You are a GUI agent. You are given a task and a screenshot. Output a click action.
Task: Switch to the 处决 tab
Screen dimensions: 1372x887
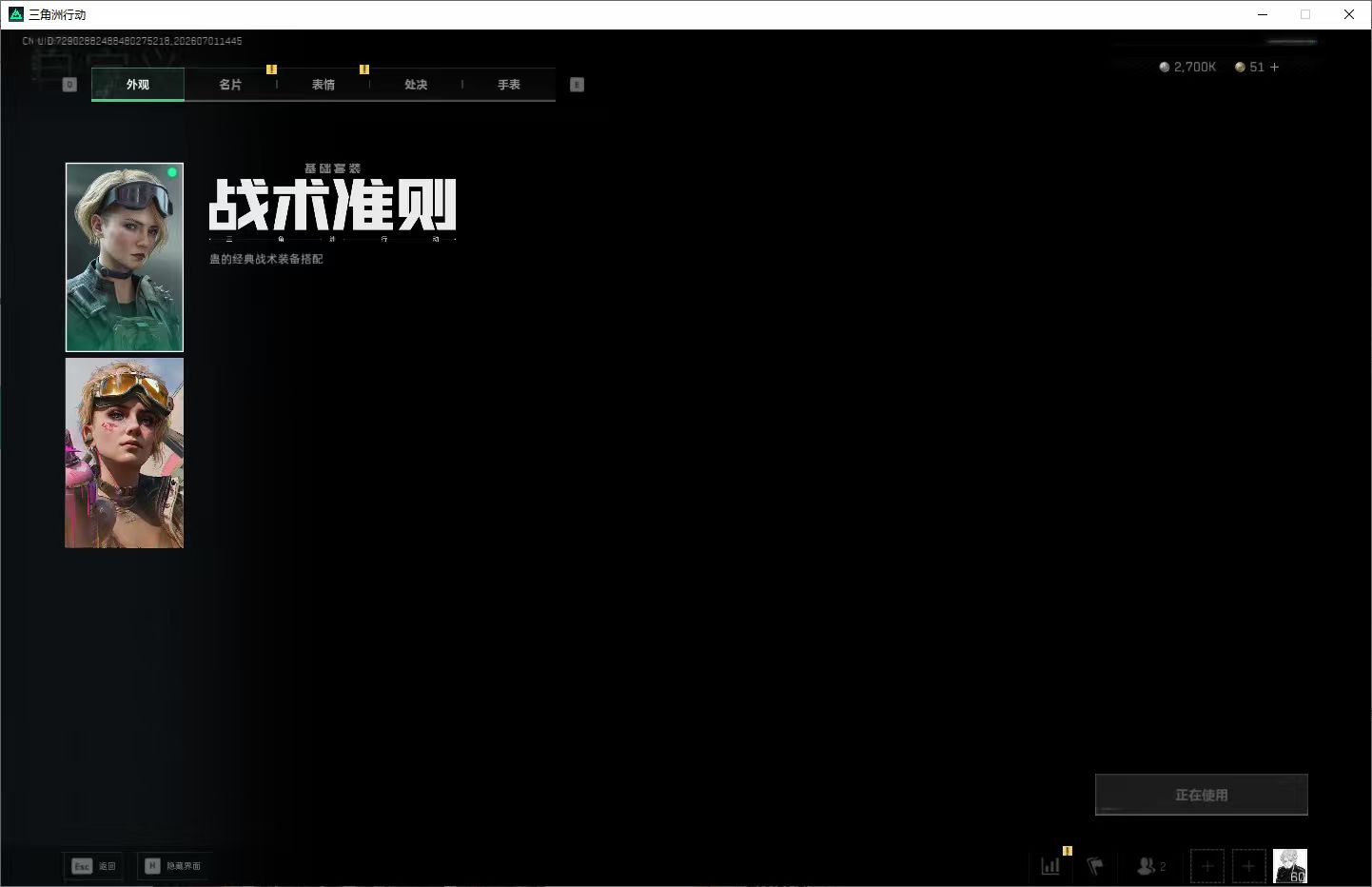416,85
